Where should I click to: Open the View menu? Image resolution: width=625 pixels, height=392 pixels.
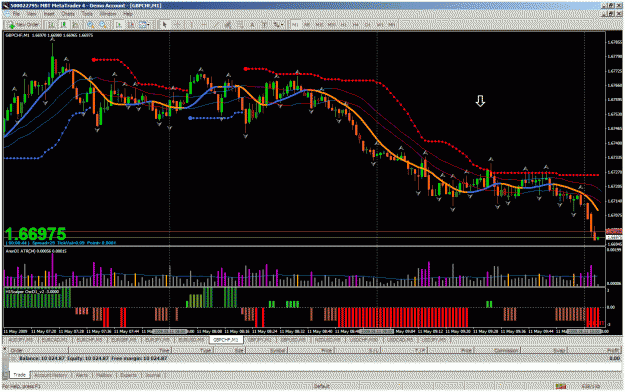pos(31,14)
